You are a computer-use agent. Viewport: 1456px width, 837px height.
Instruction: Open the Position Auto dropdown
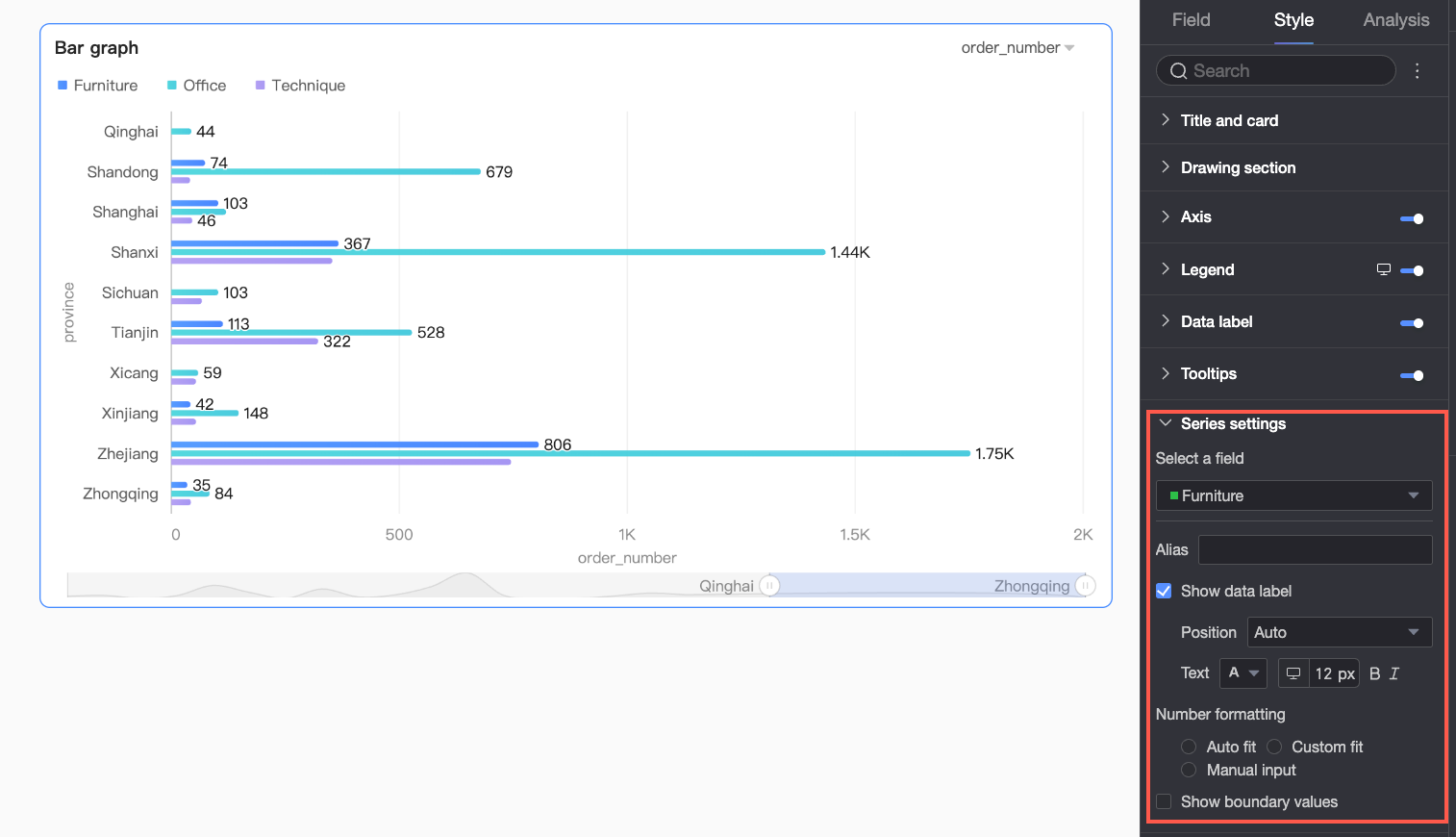pyautogui.click(x=1340, y=632)
